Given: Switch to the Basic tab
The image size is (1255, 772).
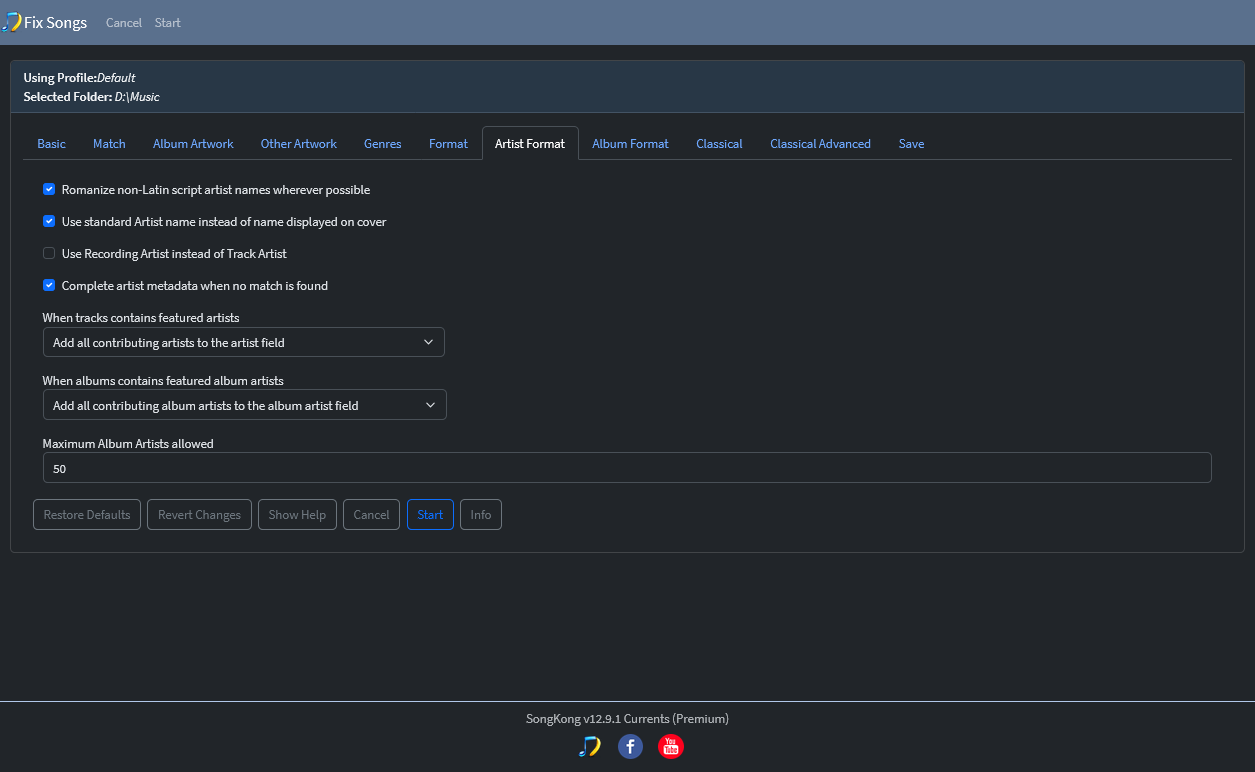Looking at the screenshot, I should tap(51, 143).
